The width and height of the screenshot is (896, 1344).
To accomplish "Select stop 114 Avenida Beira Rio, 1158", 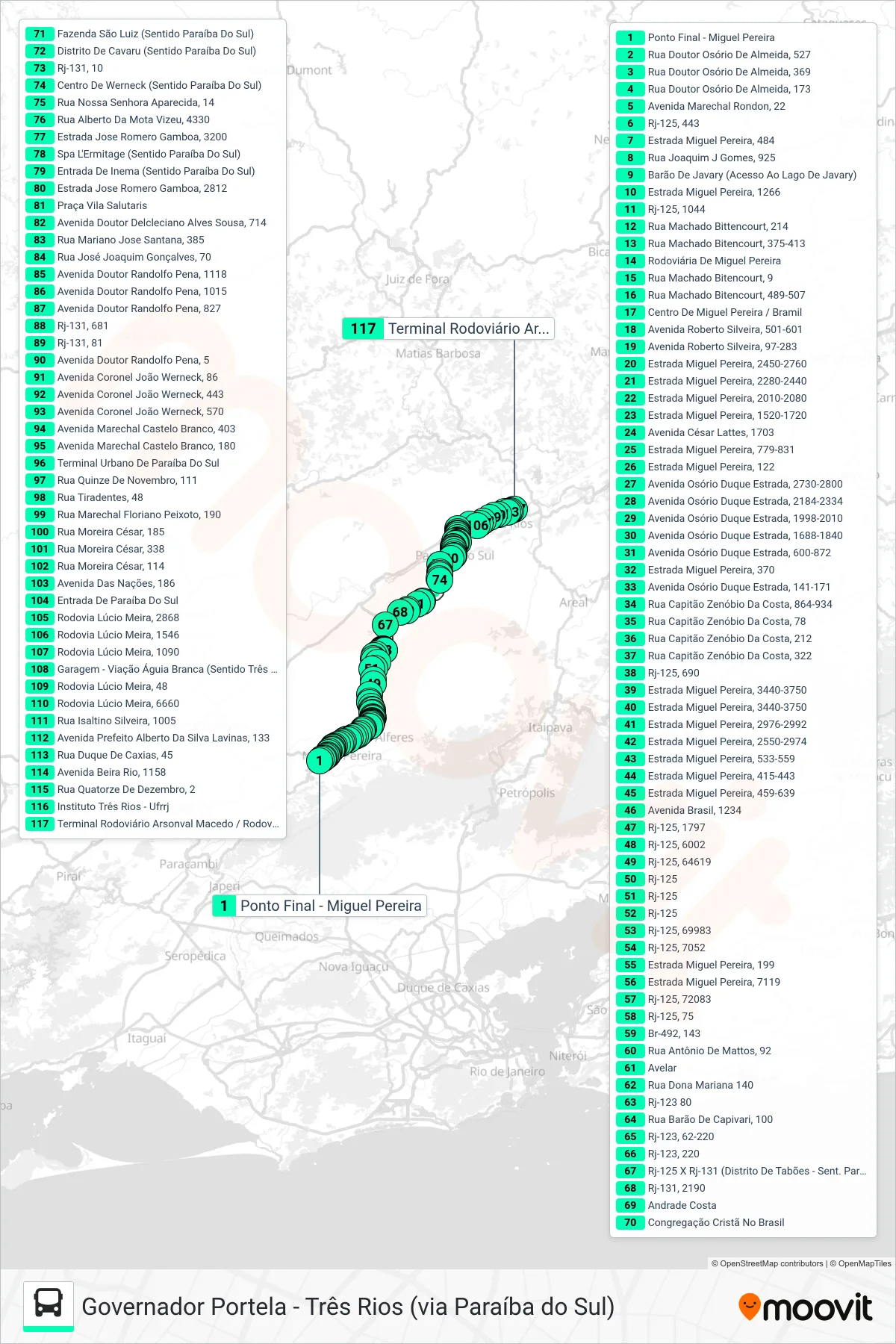I will point(152,772).
